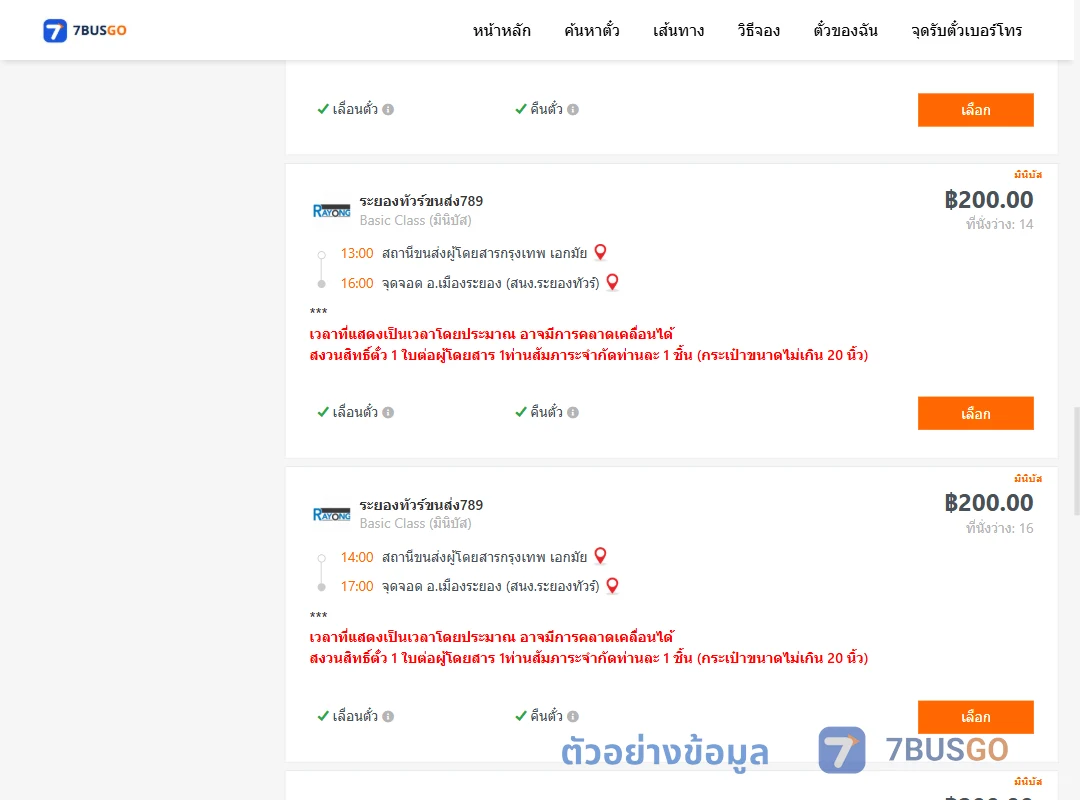1080x800 pixels.
Task: Select the 13:00 trip with เลือก button
Action: [975, 413]
